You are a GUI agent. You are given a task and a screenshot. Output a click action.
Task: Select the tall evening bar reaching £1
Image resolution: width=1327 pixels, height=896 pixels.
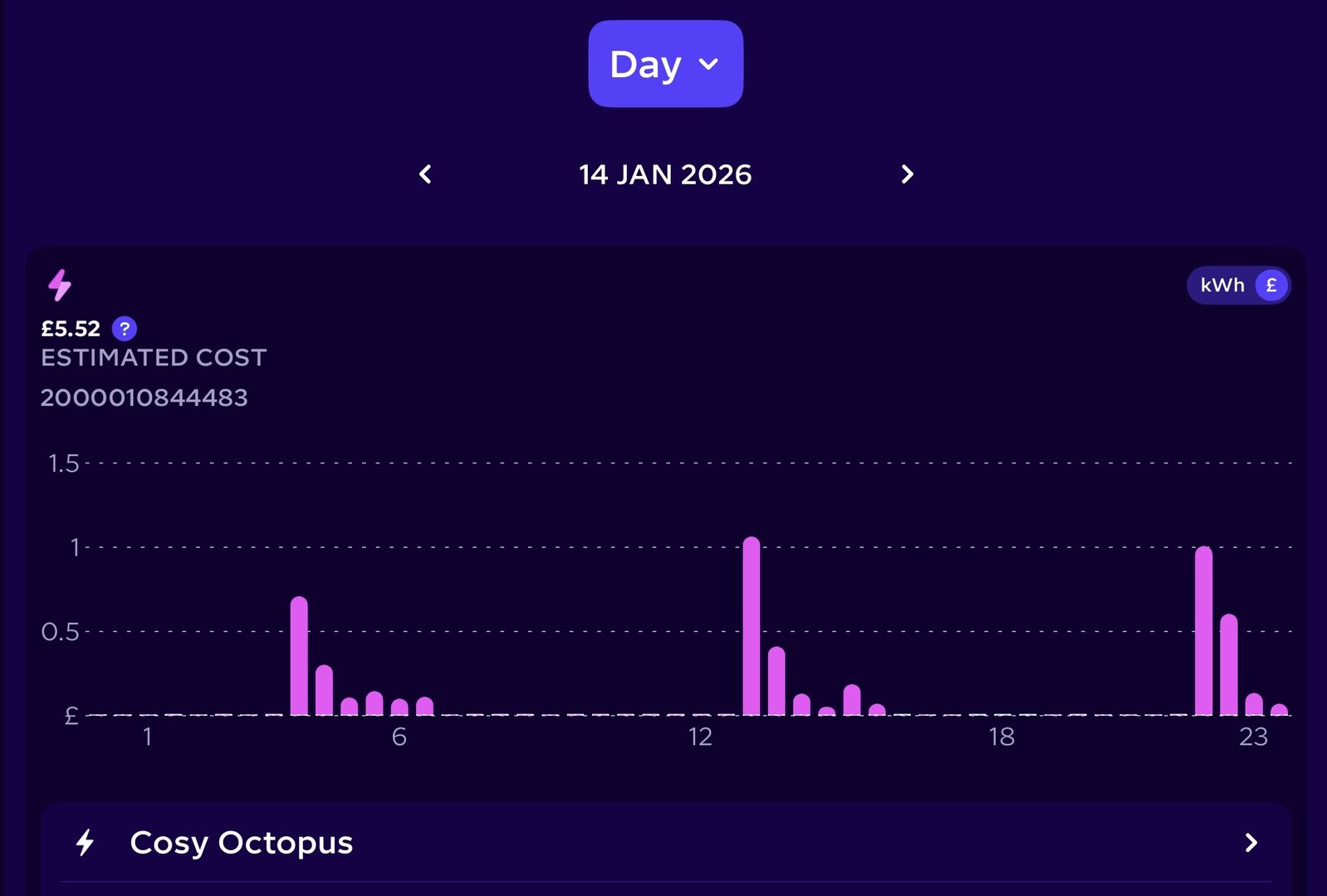click(1203, 631)
